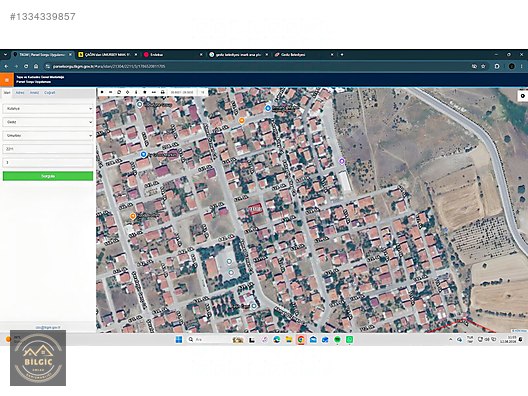The height and width of the screenshot is (396, 528).
Task: Open the Kütahya province dropdown
Action: [x=48, y=109]
